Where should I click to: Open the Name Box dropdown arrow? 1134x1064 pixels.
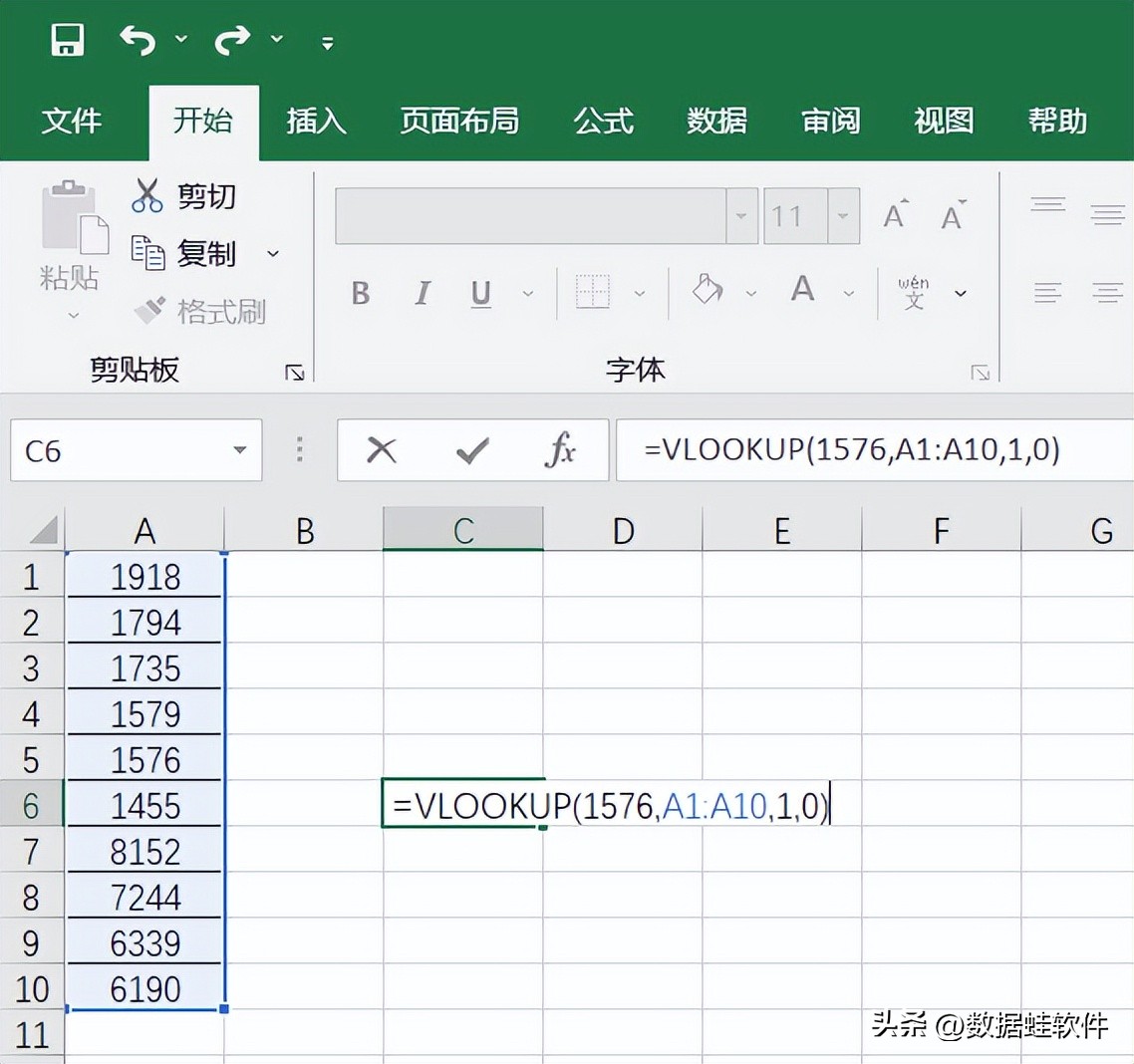[x=239, y=451]
